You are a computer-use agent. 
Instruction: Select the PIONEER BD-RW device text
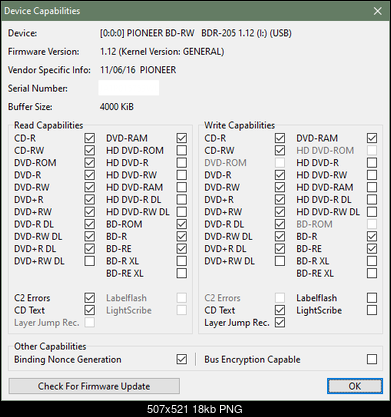point(196,33)
